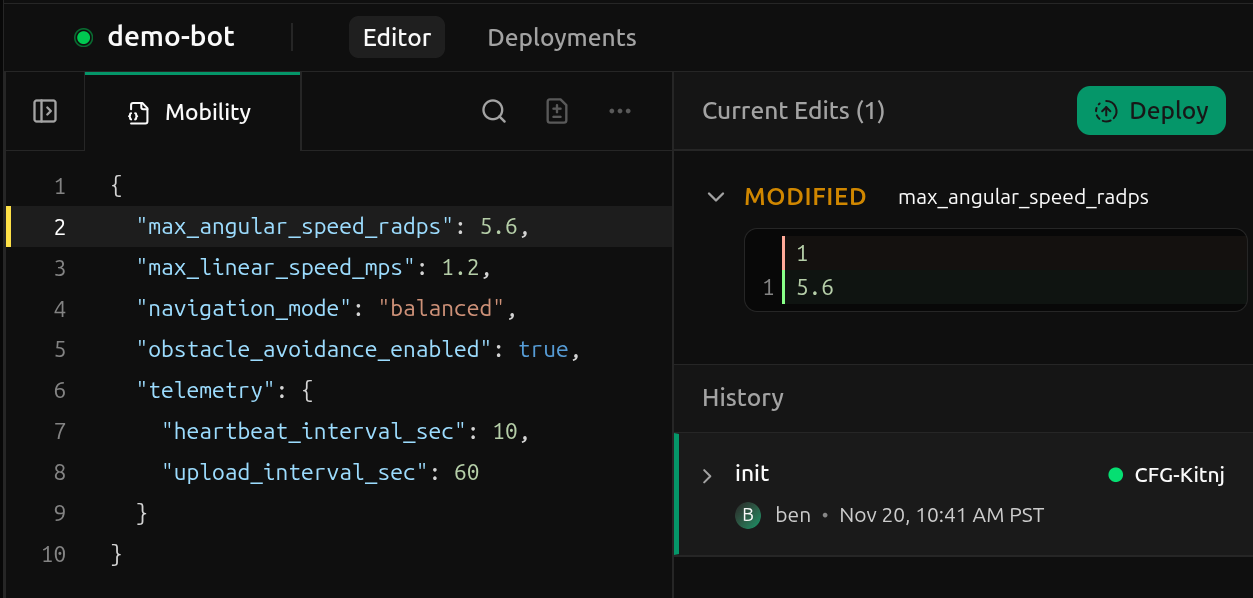The height and width of the screenshot is (598, 1253).
Task: Click the CFG-Kitnj config label
Action: click(1179, 474)
